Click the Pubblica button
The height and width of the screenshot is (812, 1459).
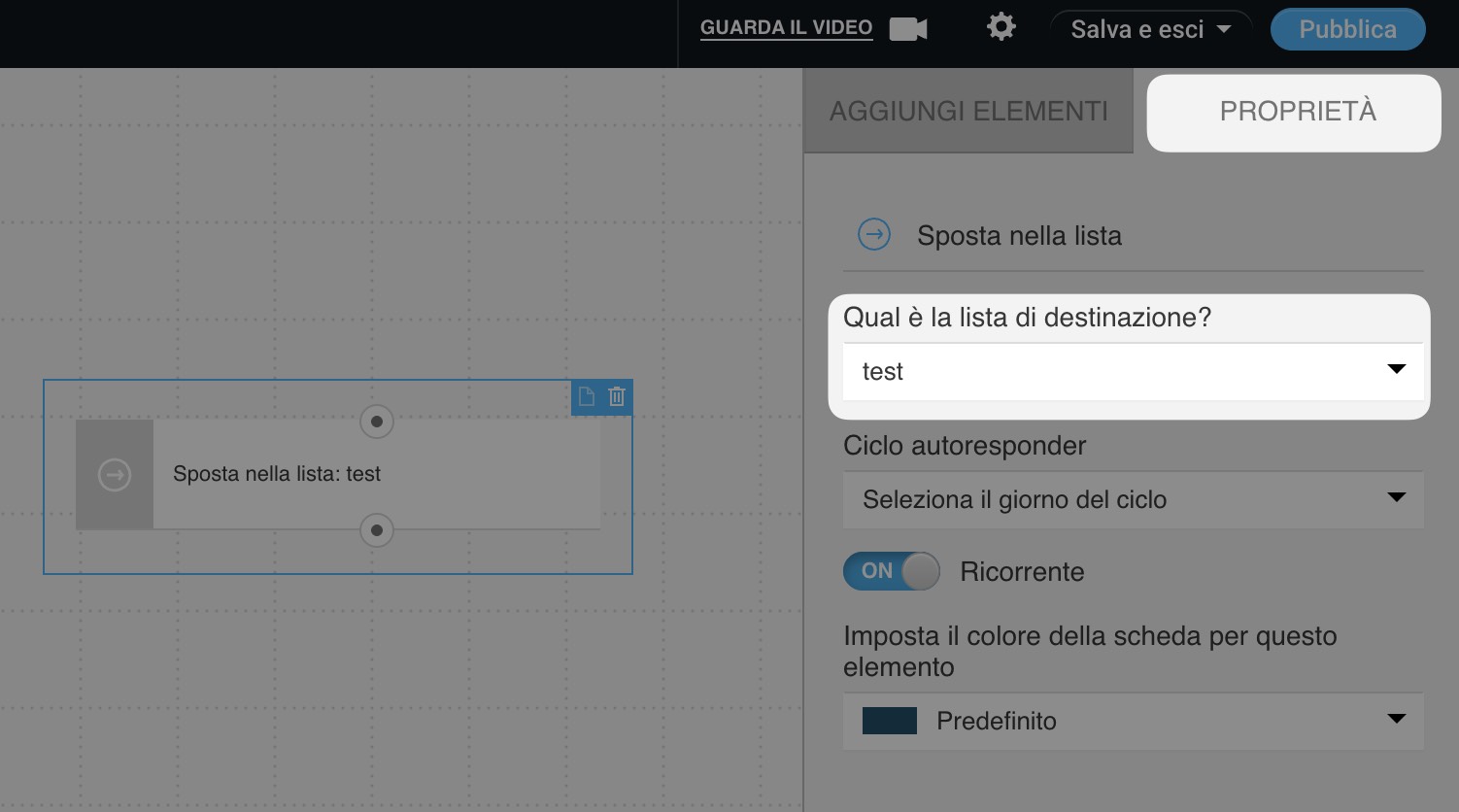[x=1347, y=29]
